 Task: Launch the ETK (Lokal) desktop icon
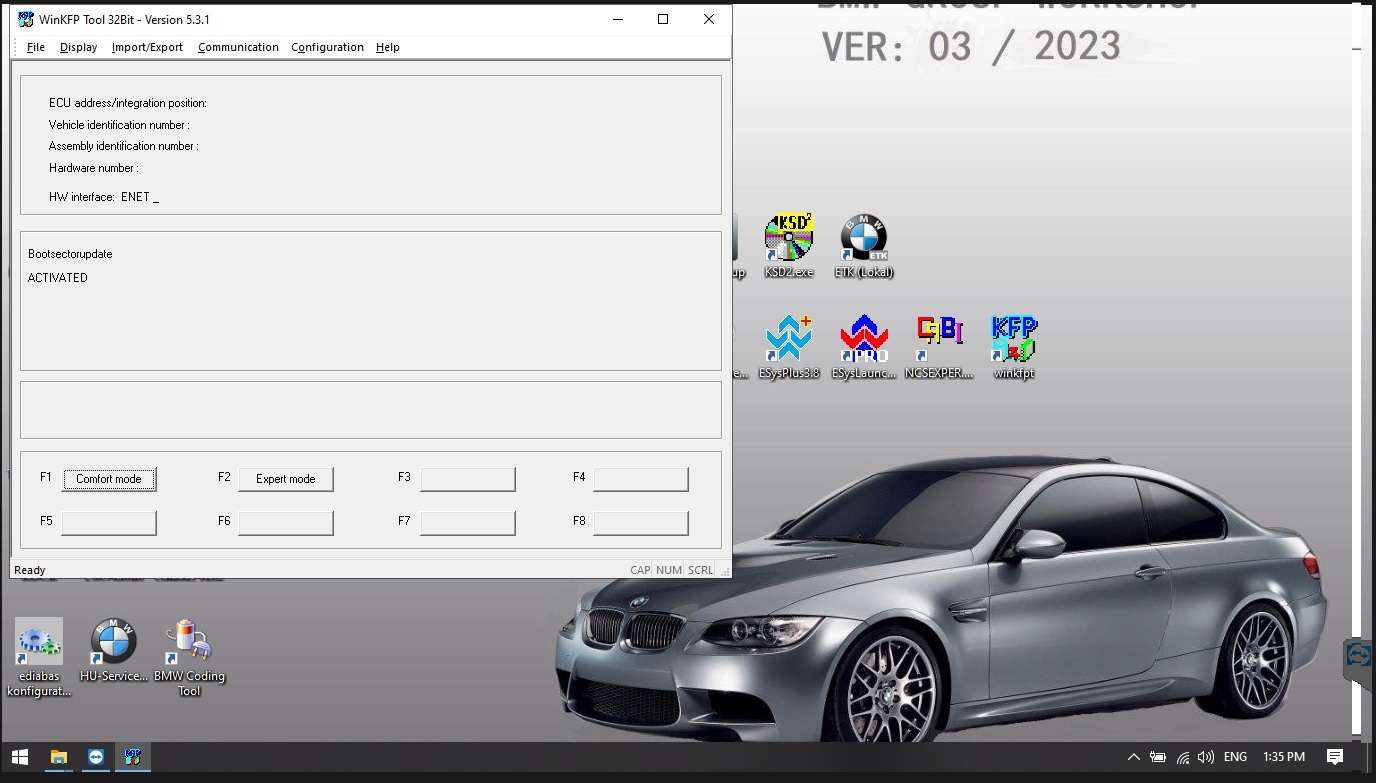(863, 245)
